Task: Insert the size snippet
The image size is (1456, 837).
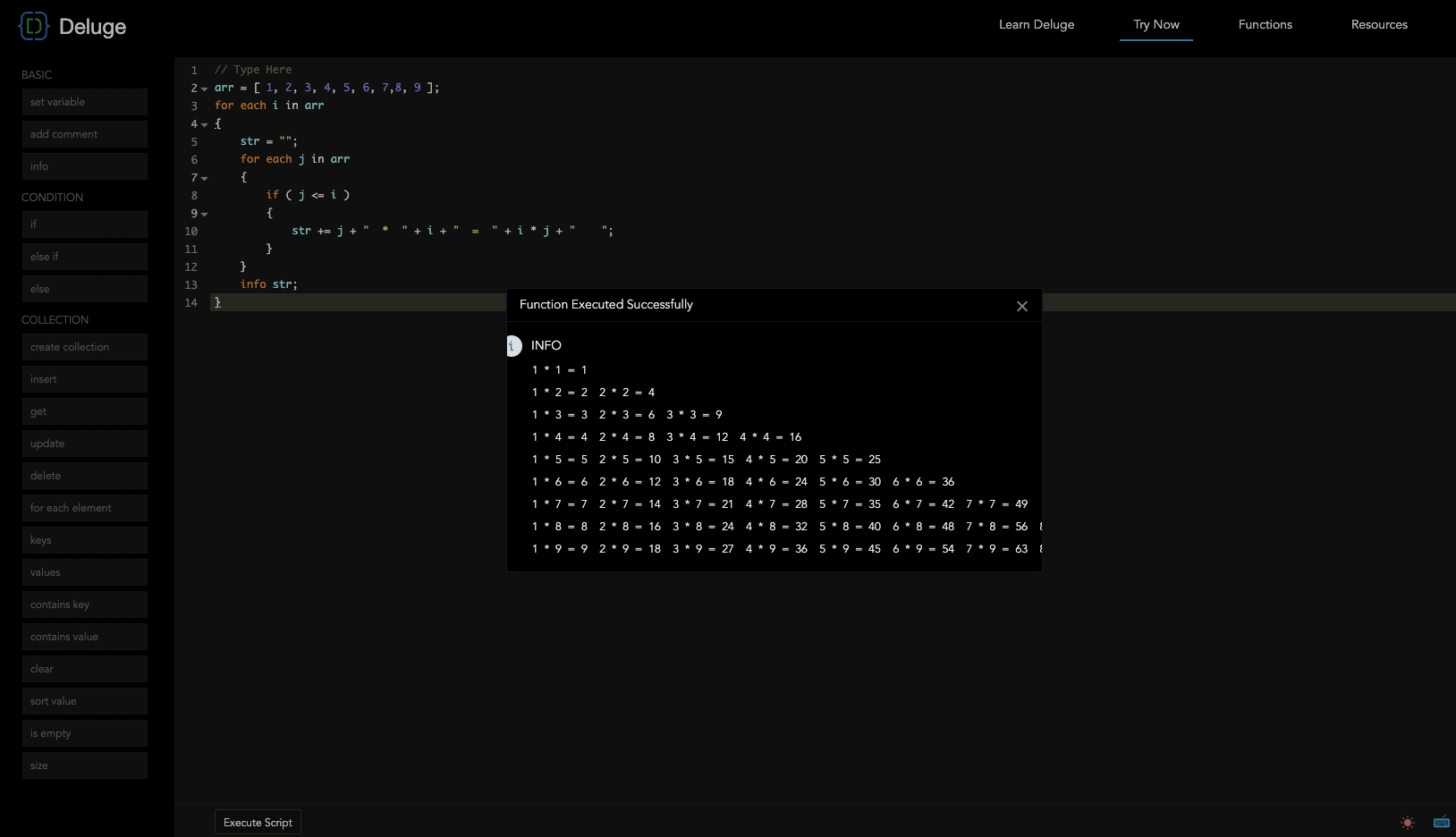Action: pyautogui.click(x=85, y=765)
